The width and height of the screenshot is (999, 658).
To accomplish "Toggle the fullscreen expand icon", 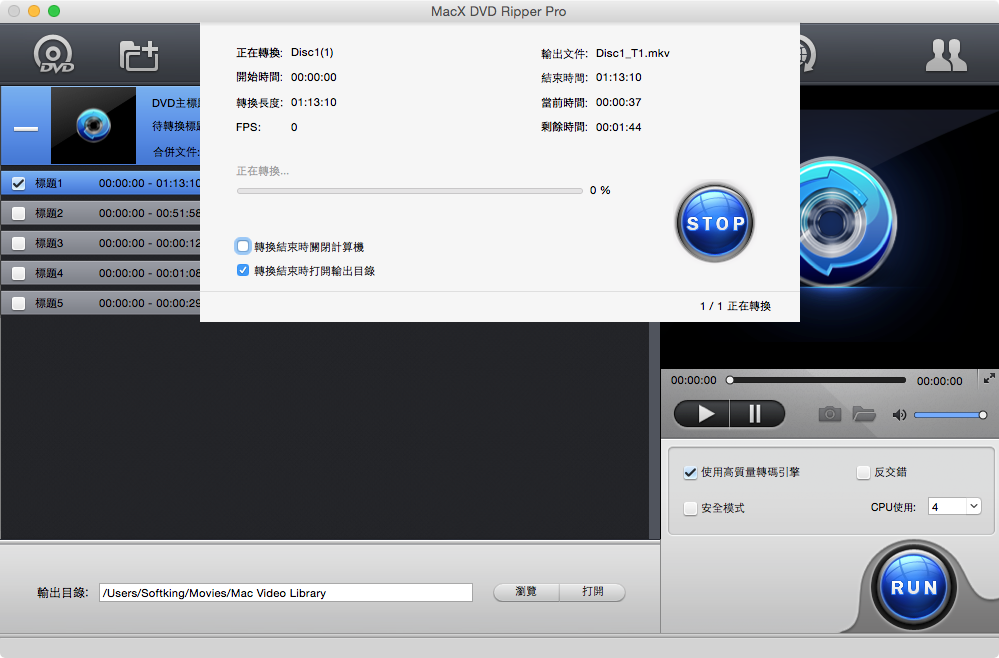I will pyautogui.click(x=989, y=378).
